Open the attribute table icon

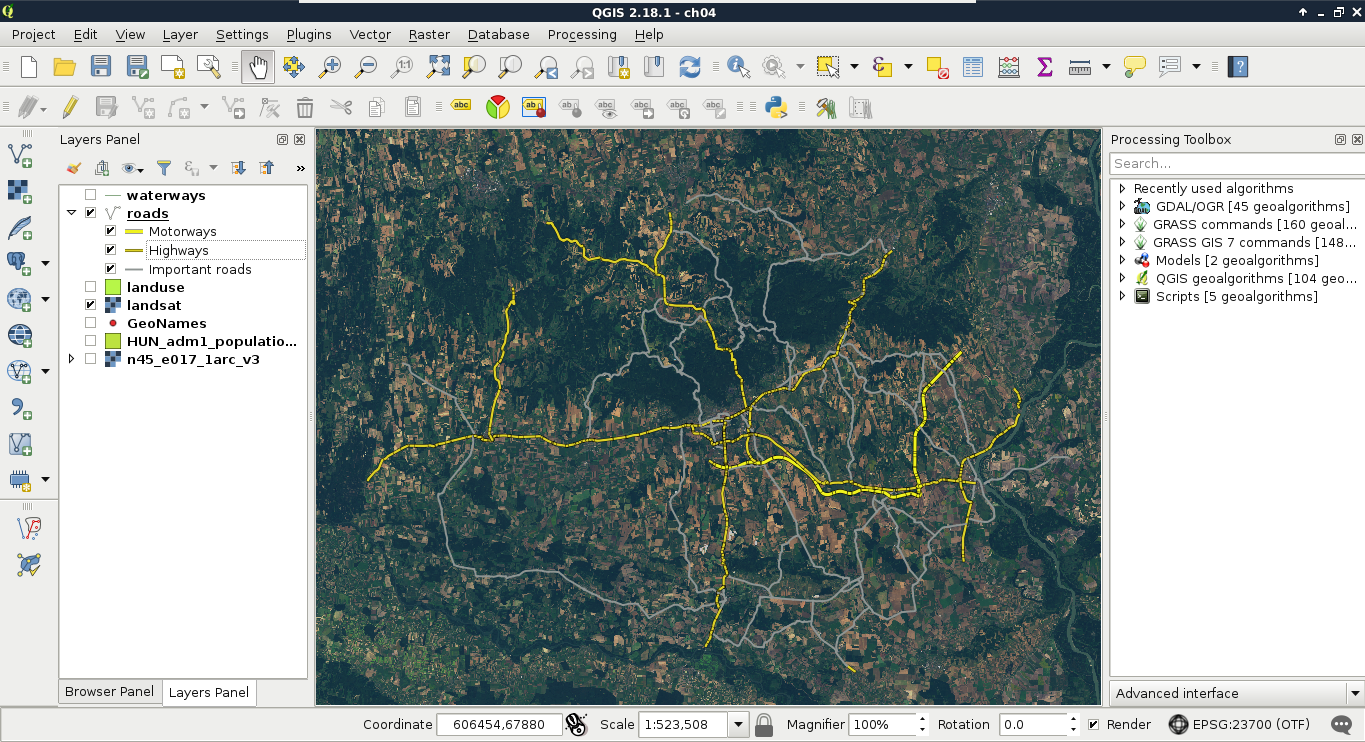click(x=973, y=67)
